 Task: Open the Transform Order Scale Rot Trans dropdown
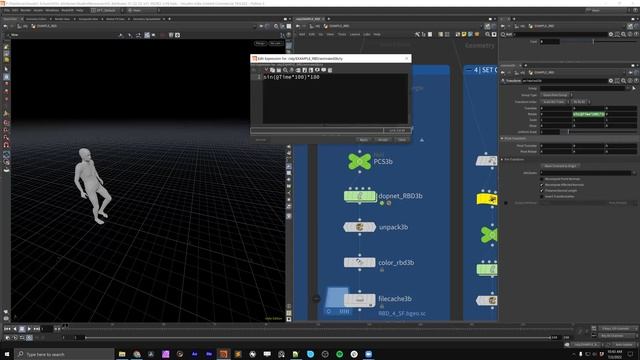[555, 102]
